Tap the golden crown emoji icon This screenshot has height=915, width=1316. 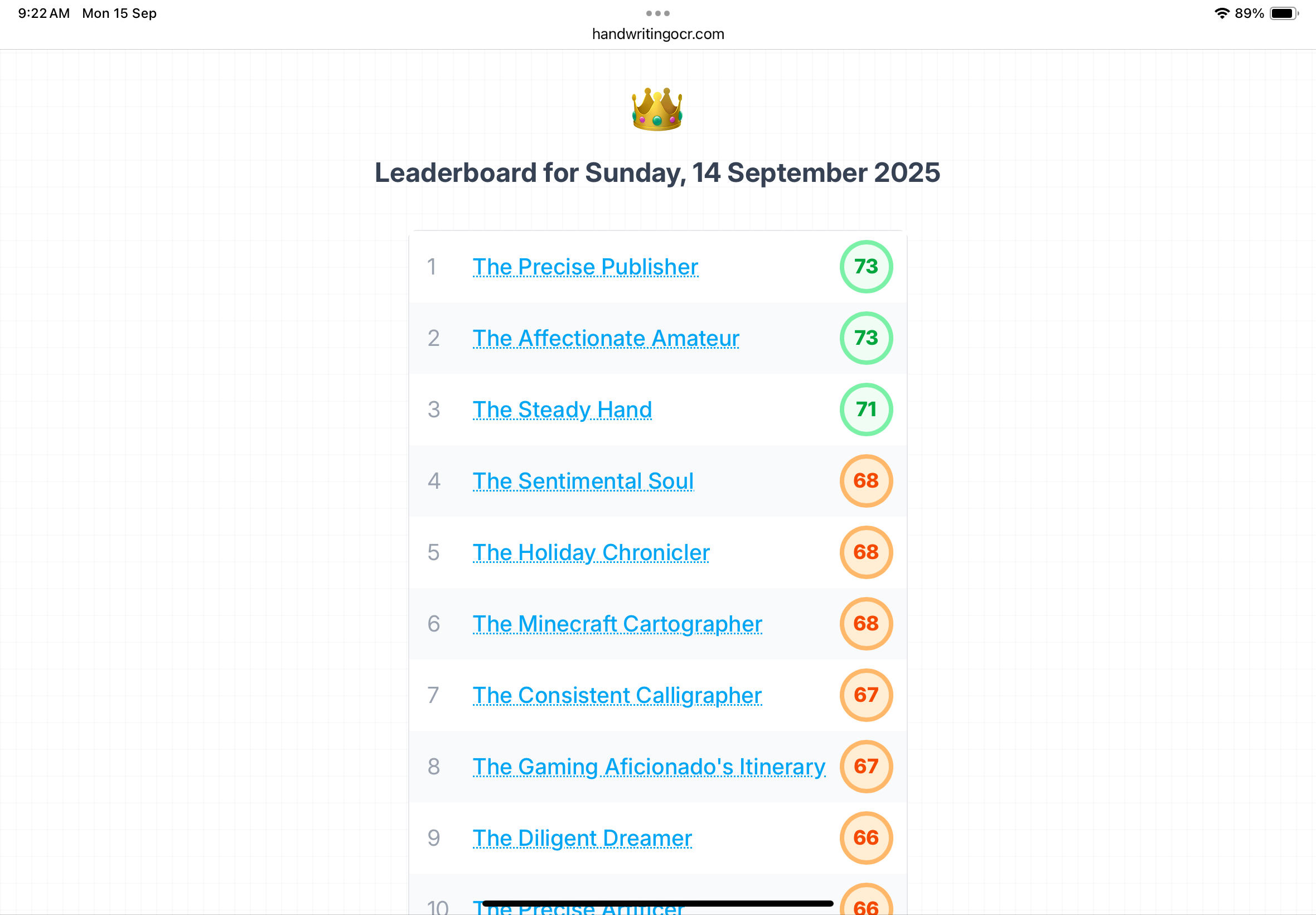pyautogui.click(x=657, y=109)
